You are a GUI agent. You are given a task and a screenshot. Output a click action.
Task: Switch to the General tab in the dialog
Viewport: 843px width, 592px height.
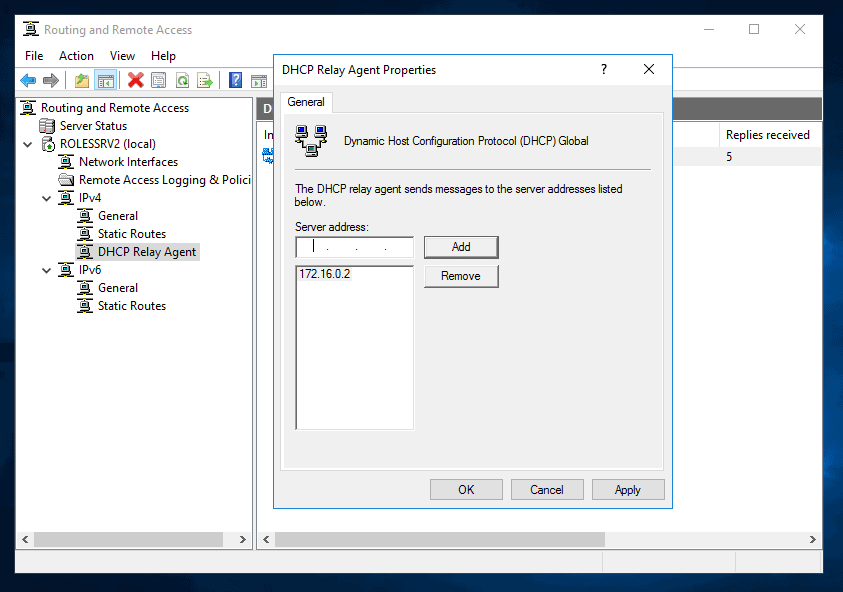[x=306, y=102]
